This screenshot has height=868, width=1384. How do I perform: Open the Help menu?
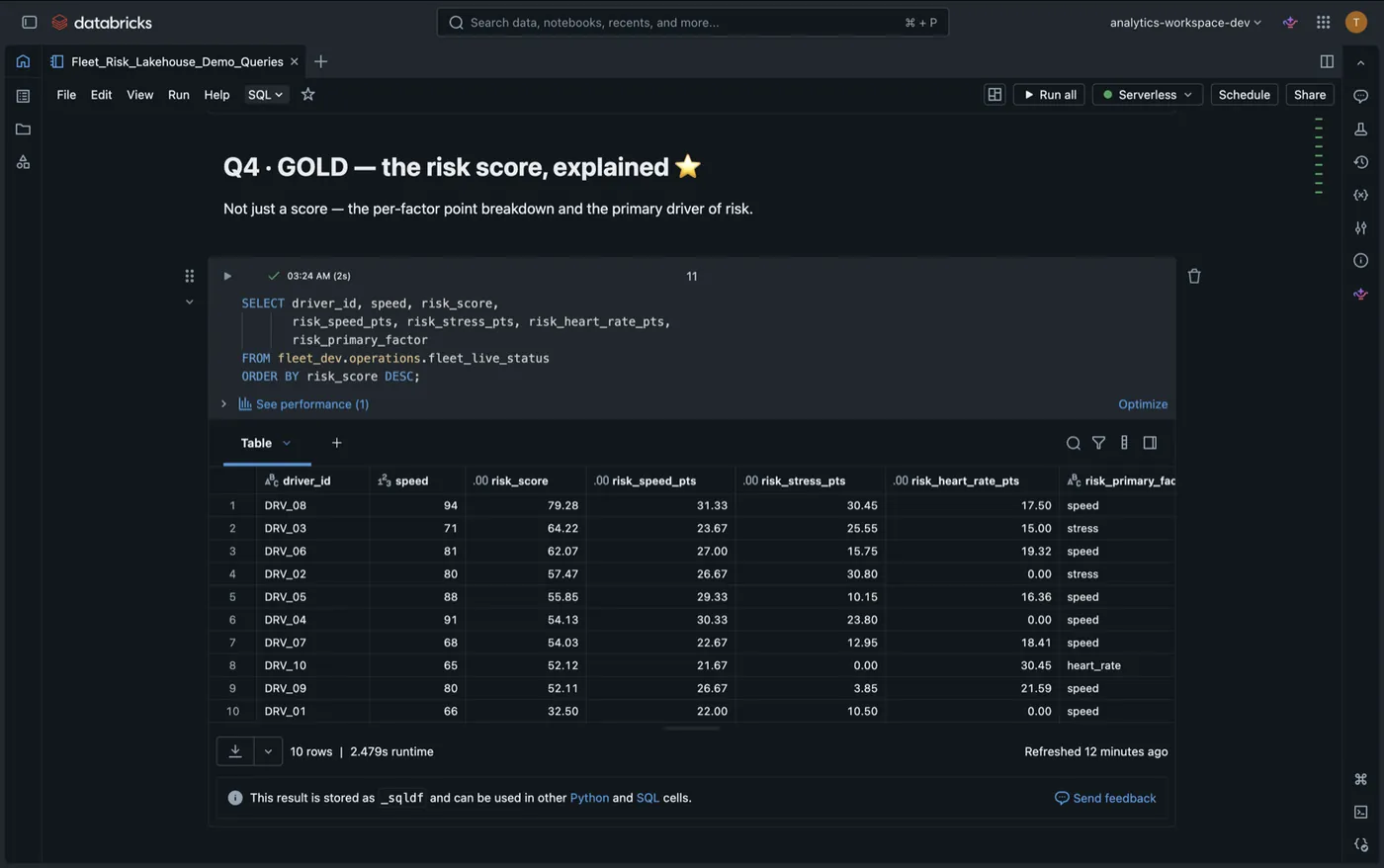(216, 94)
